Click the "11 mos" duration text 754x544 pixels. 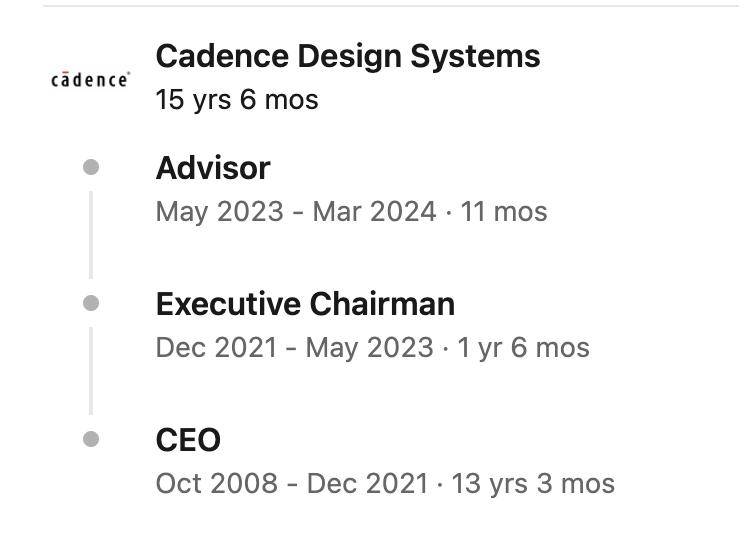[x=504, y=212]
